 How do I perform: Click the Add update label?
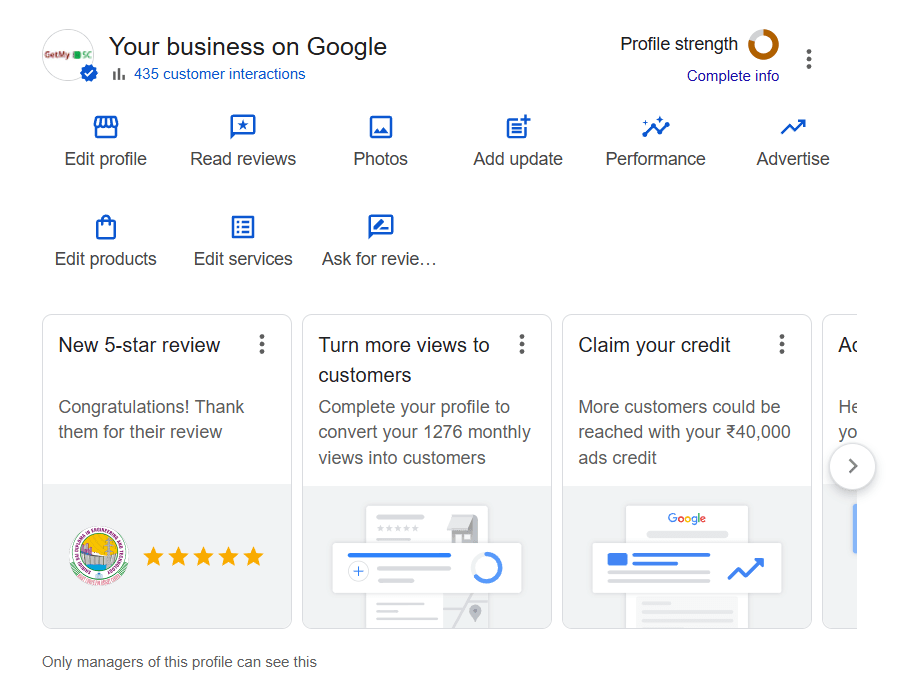point(518,159)
